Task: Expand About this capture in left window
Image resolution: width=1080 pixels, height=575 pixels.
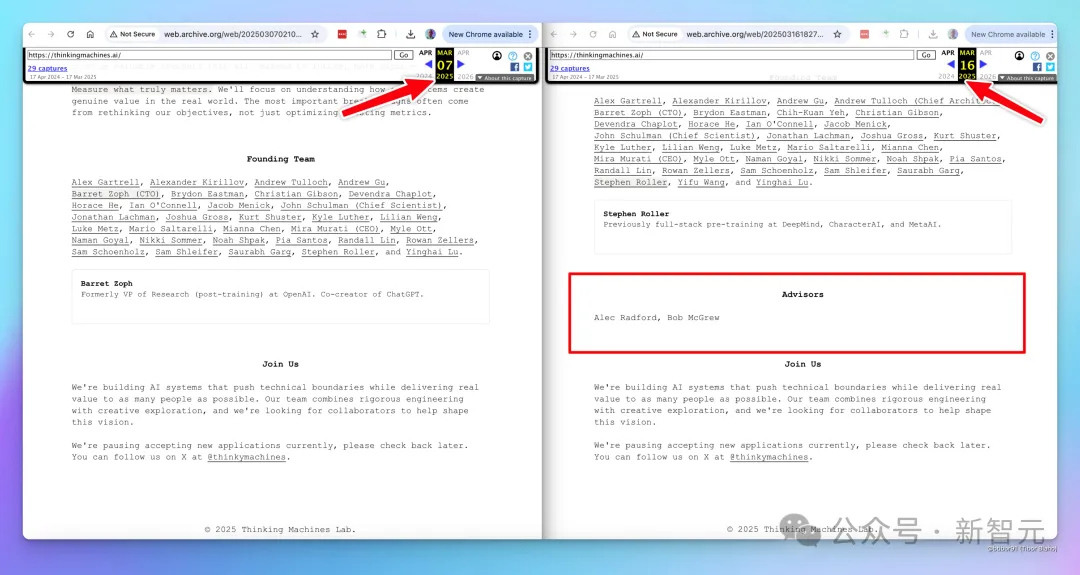Action: 505,78
